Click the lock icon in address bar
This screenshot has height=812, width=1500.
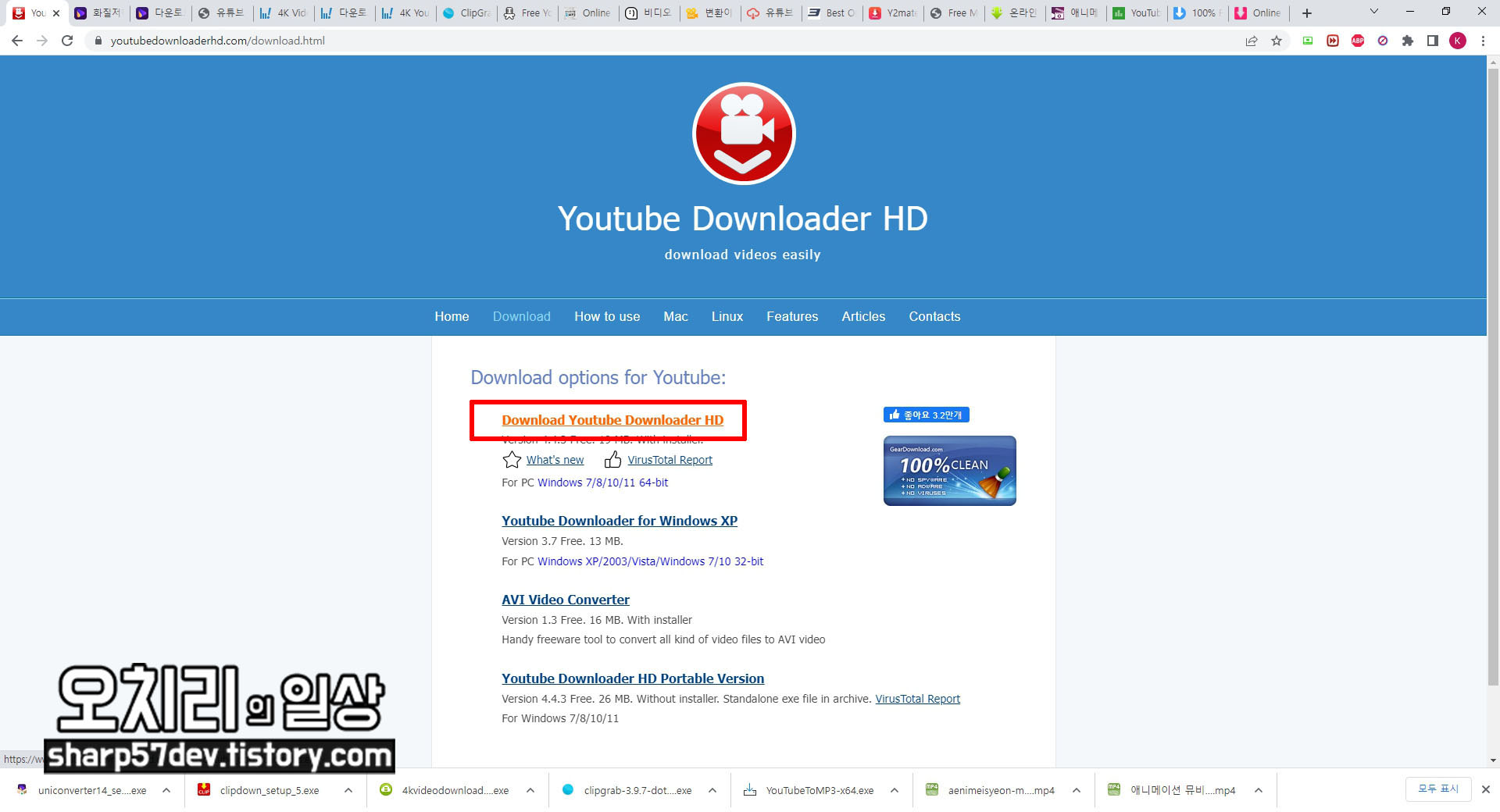tap(98, 41)
